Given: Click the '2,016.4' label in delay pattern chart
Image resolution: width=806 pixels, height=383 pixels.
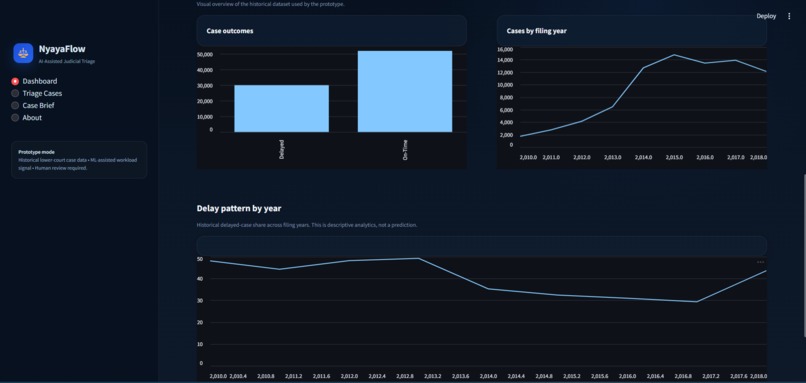Looking at the screenshot, I should pos(655,376).
